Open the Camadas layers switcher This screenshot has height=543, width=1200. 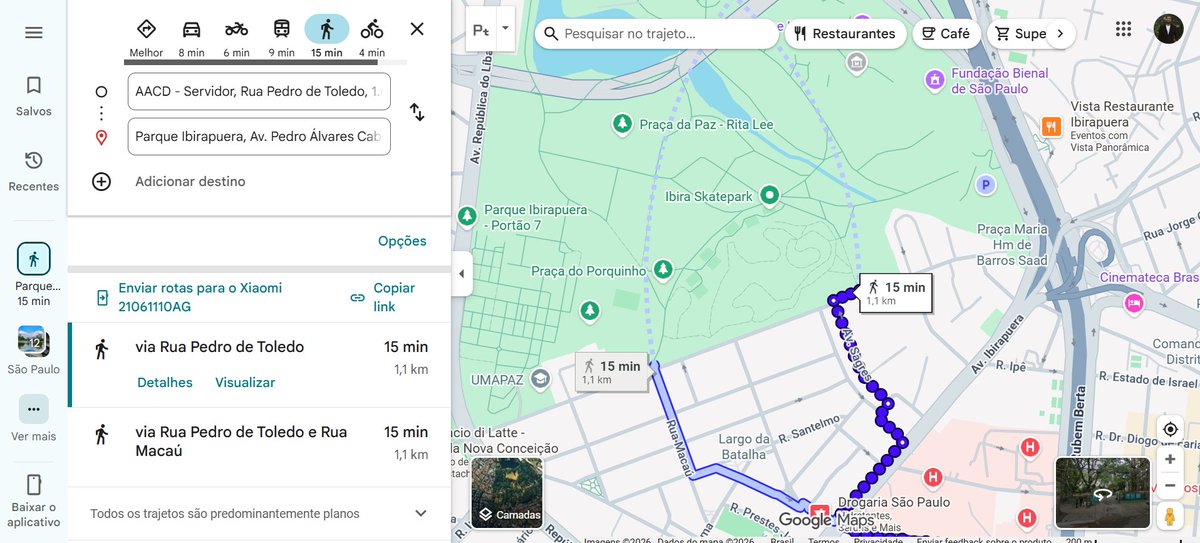(507, 493)
